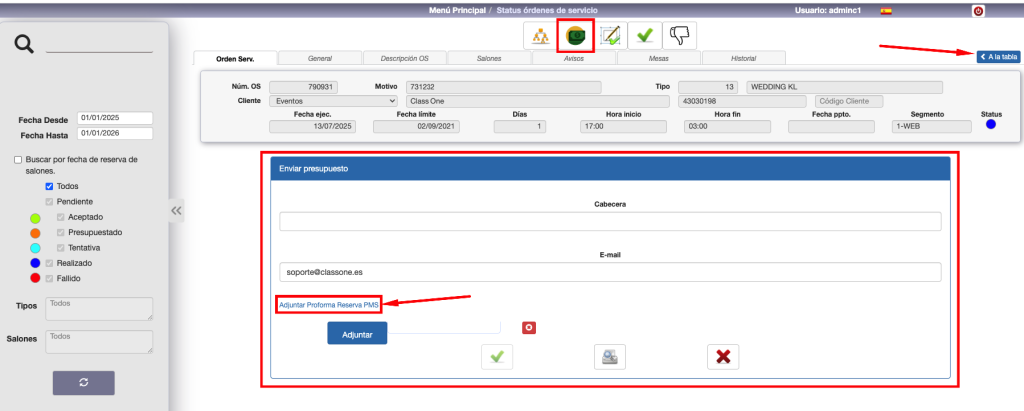This screenshot has height=411, width=1024.
Task: Click the red remove attachment icon
Action: [529, 327]
